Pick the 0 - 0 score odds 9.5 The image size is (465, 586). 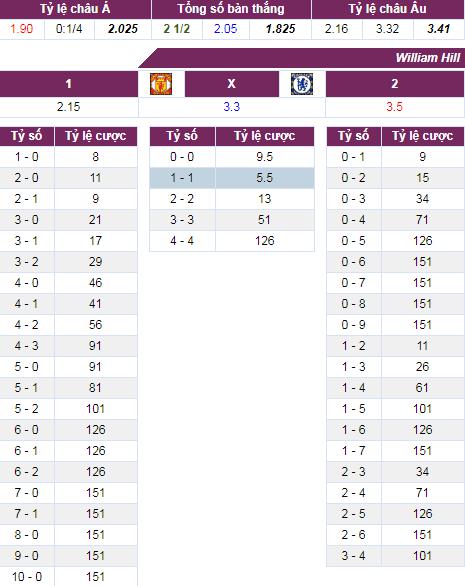tap(265, 157)
